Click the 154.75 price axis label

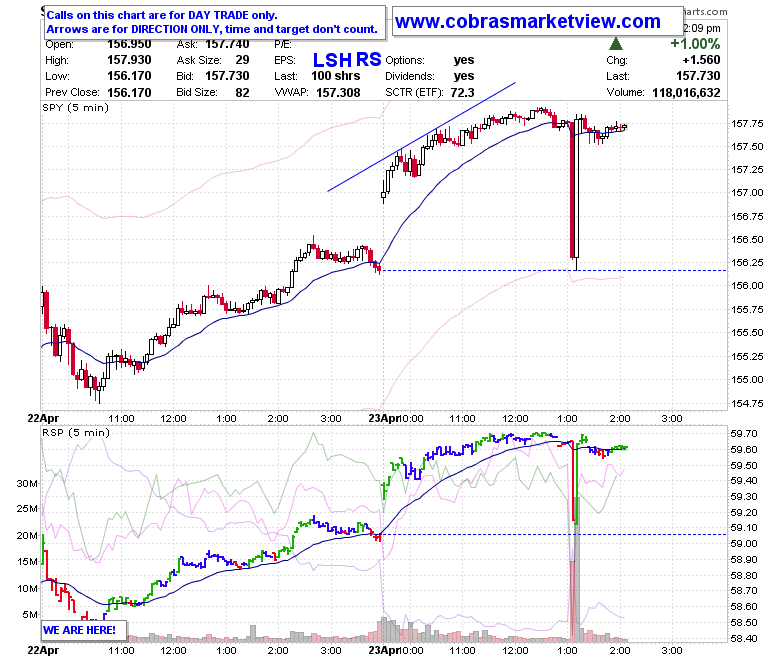coord(747,403)
